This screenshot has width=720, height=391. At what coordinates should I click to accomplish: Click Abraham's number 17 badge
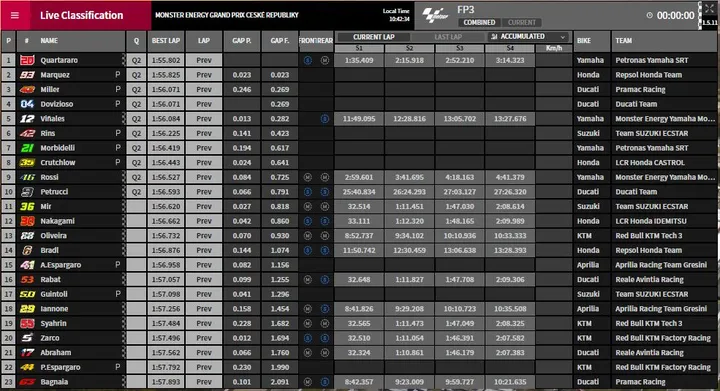coord(27,352)
